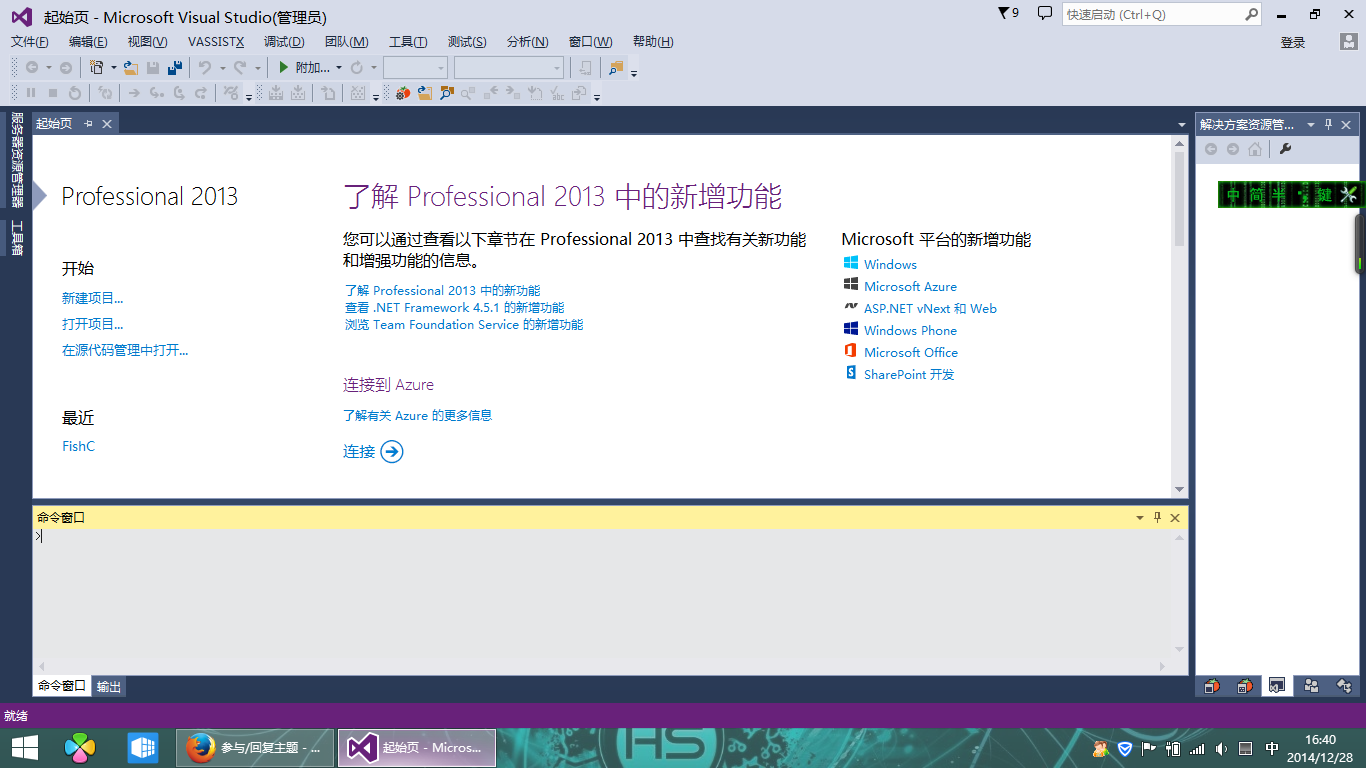Open the Team Explorer tab icon
Viewport: 1366px width, 768px height.
tap(1311, 686)
